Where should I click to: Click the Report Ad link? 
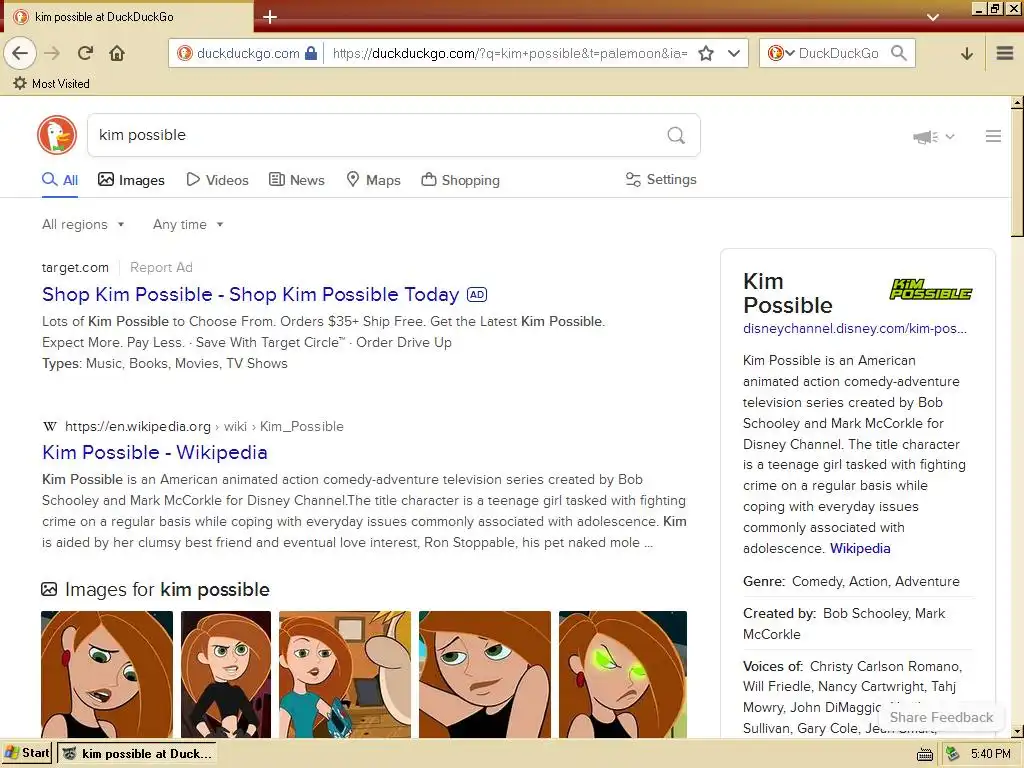pyautogui.click(x=161, y=267)
